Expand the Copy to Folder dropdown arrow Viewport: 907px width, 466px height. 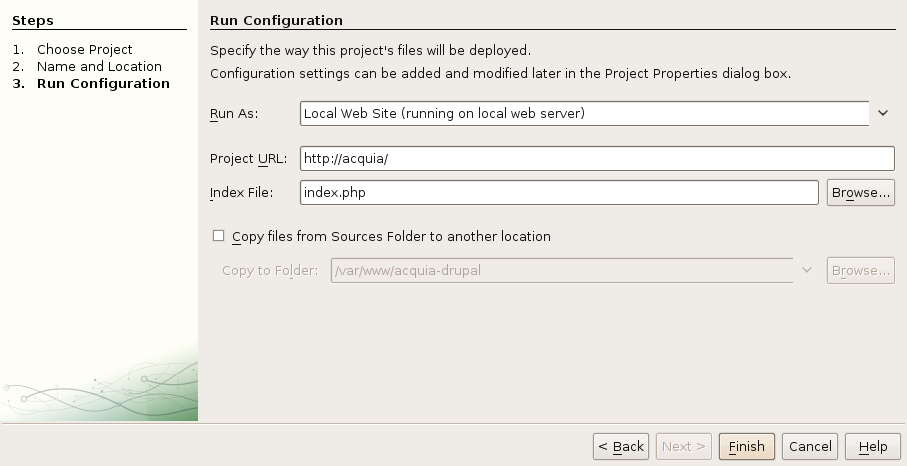coord(806,271)
